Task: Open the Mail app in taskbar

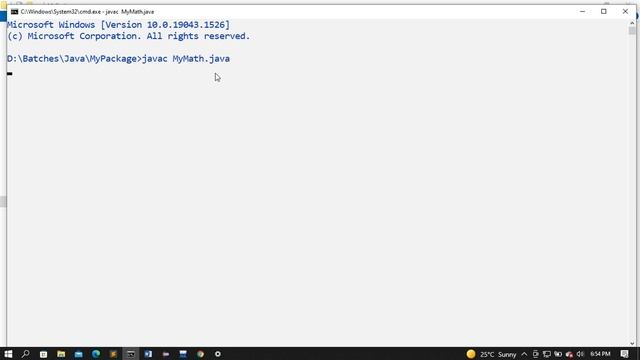Action: tap(78, 354)
